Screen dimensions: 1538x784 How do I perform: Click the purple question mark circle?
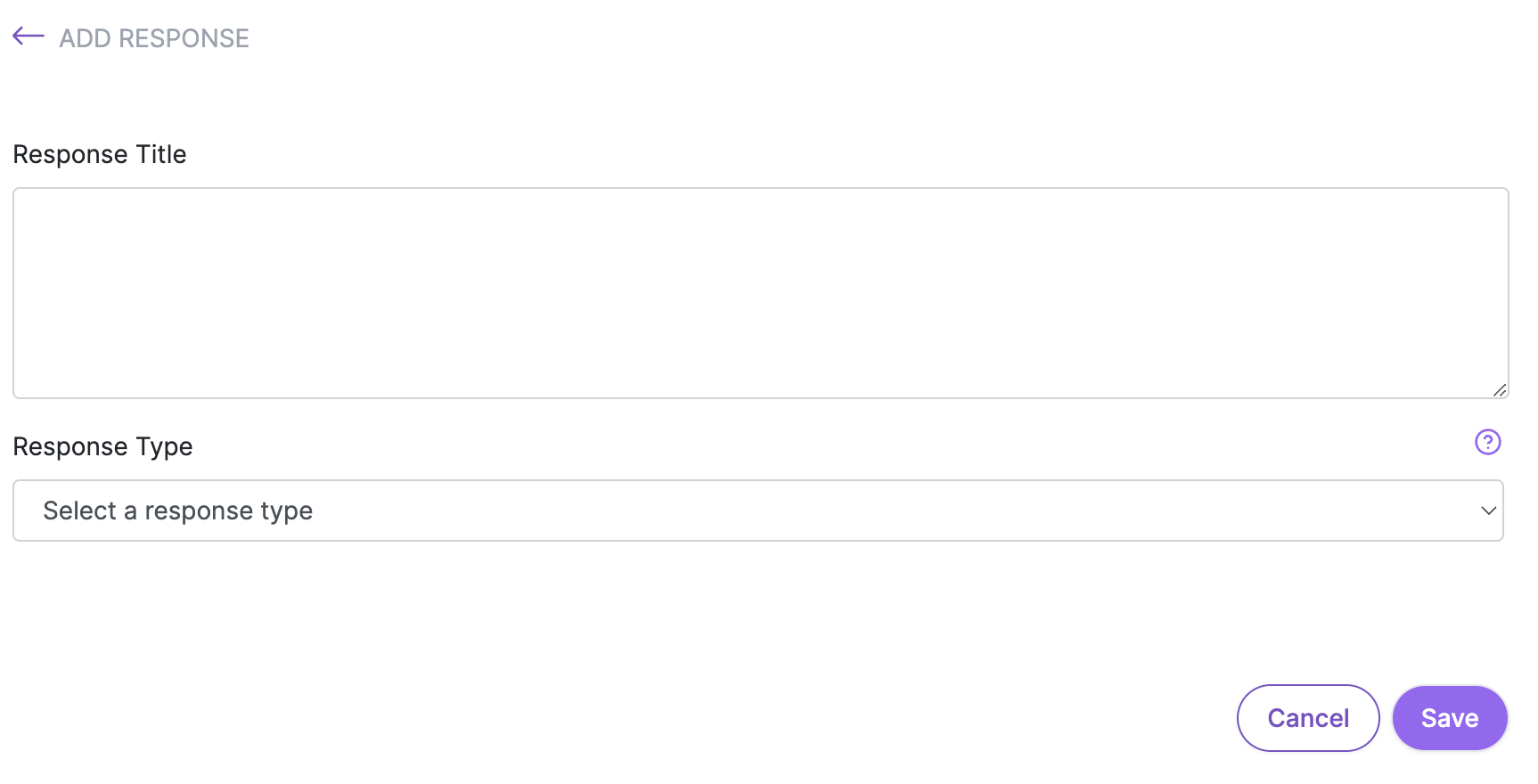click(x=1487, y=442)
